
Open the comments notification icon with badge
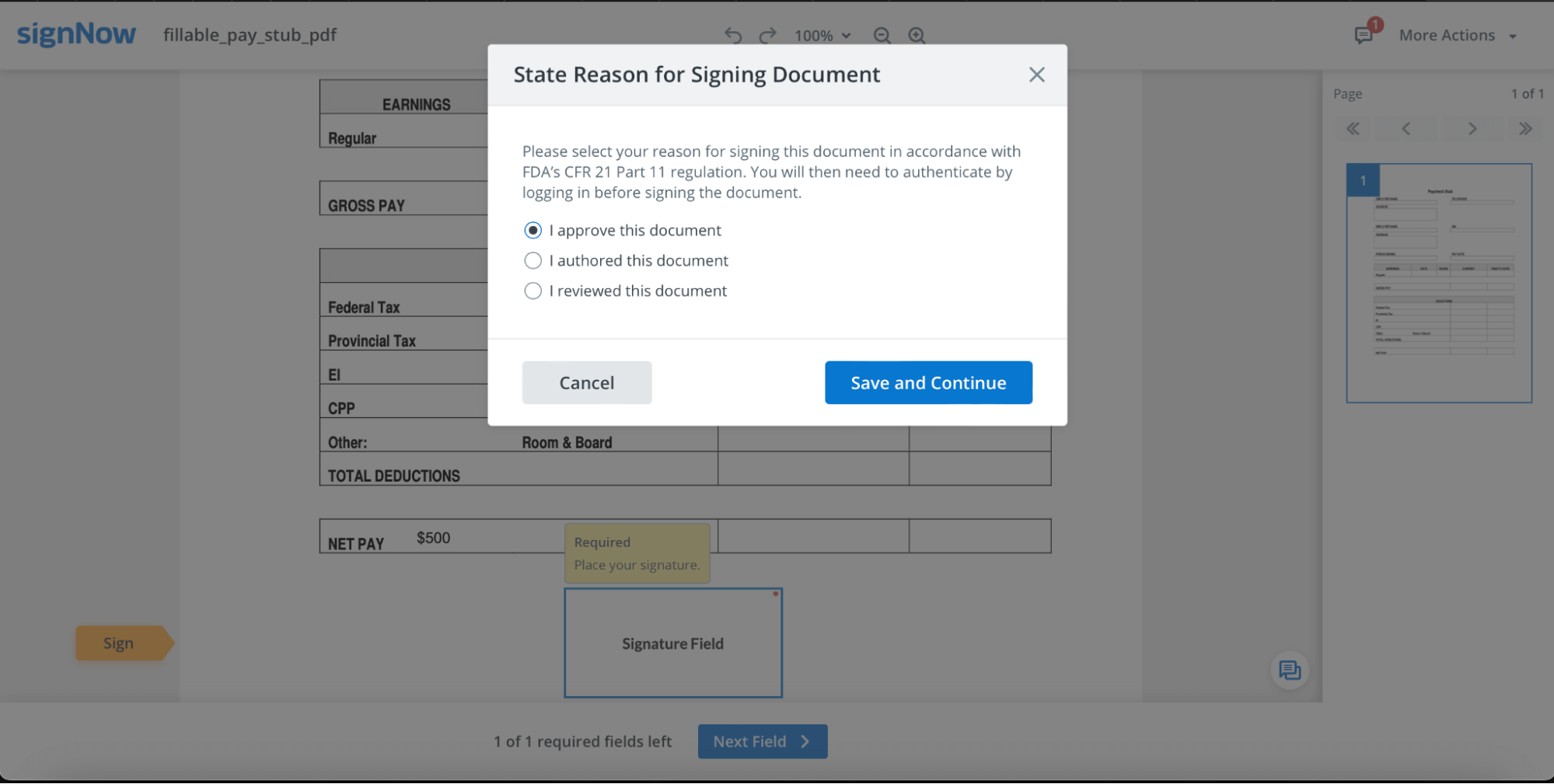1364,35
